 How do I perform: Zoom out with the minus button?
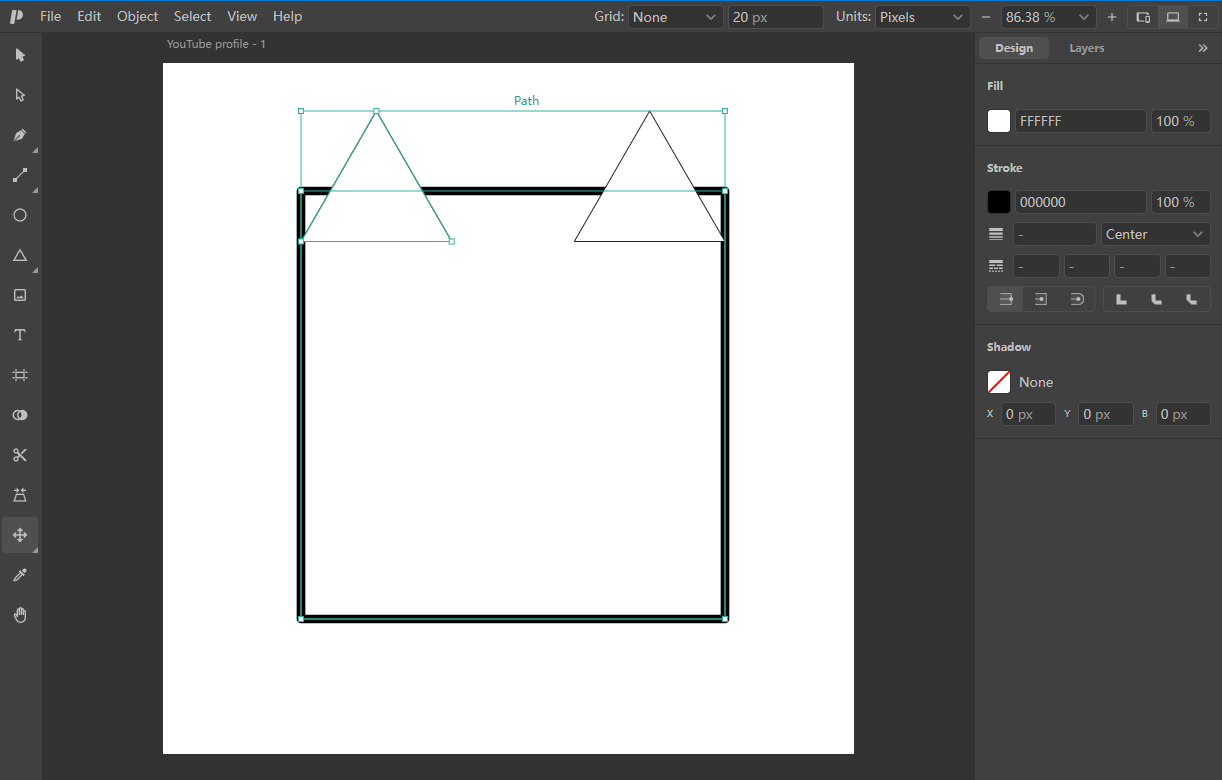click(x=986, y=17)
